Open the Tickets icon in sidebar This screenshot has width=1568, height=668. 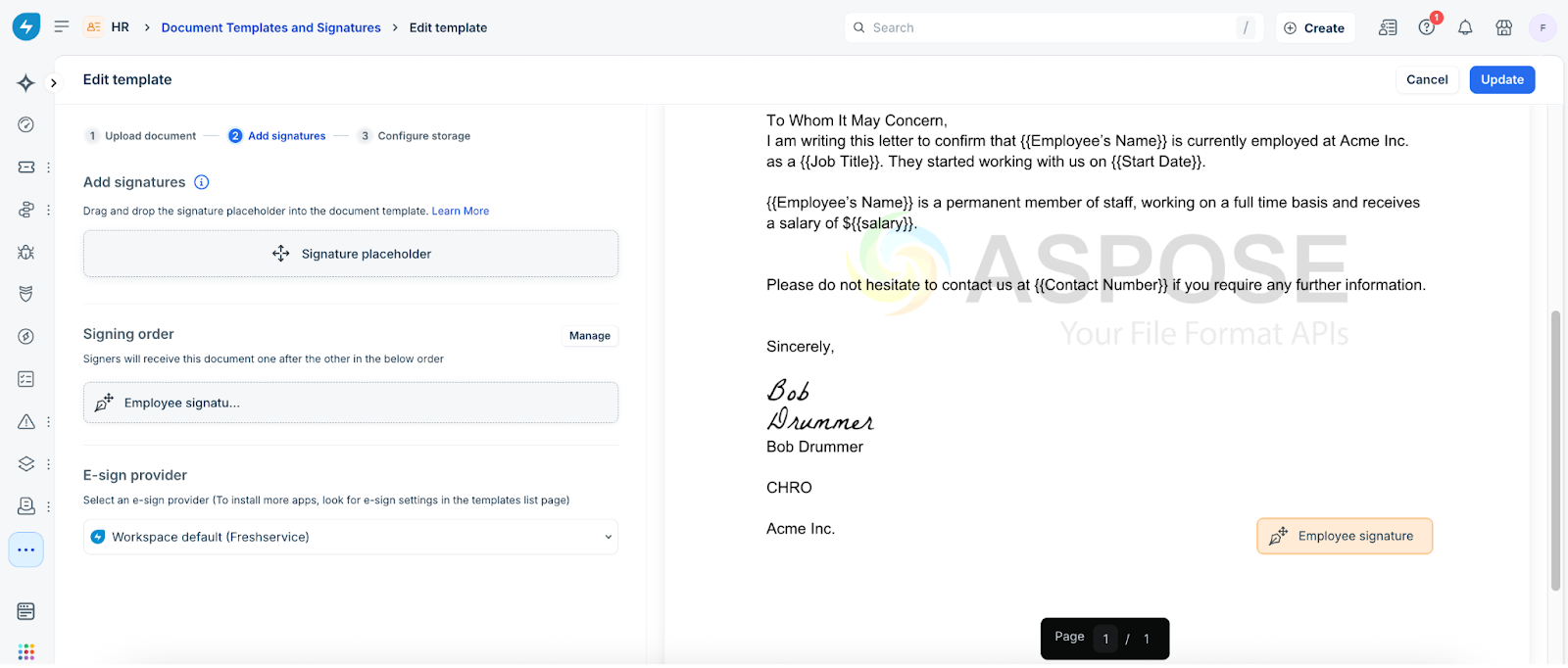pos(26,167)
